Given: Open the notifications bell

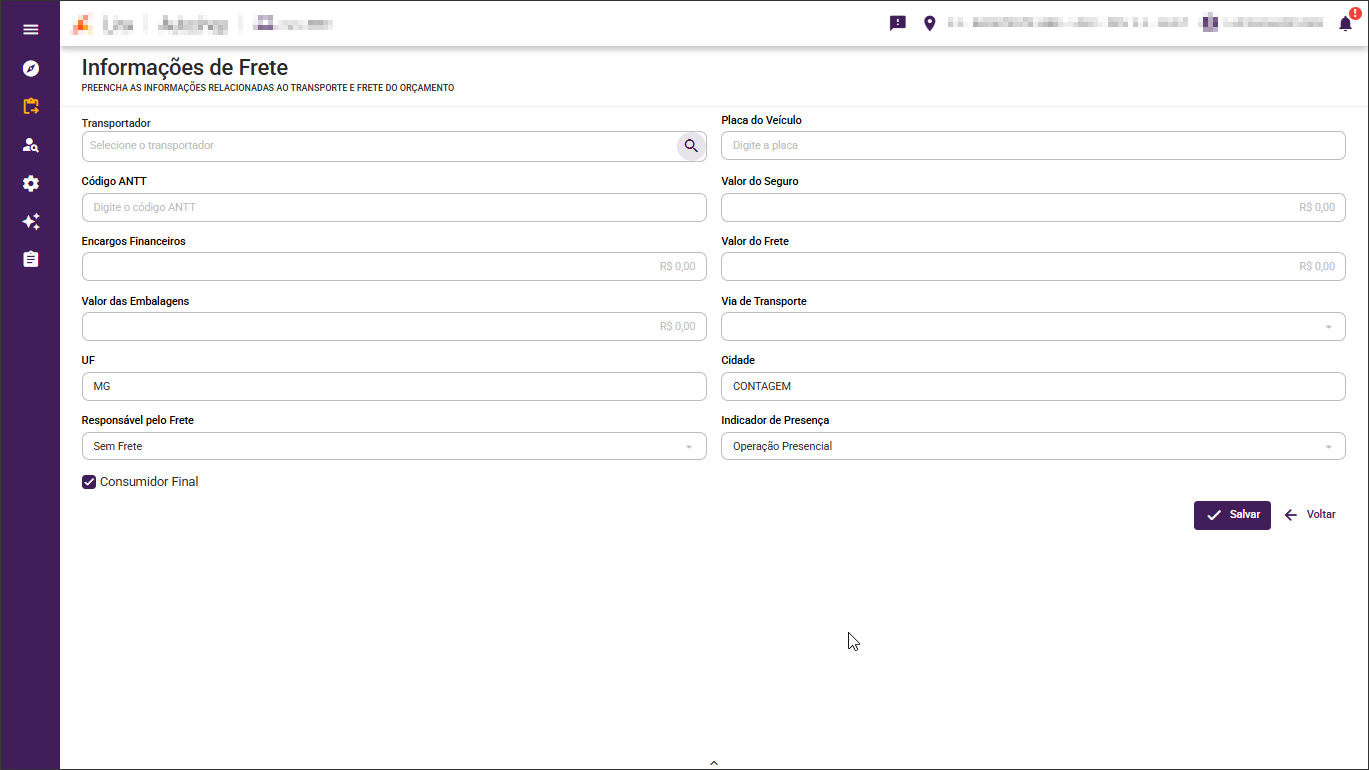Looking at the screenshot, I should point(1345,24).
